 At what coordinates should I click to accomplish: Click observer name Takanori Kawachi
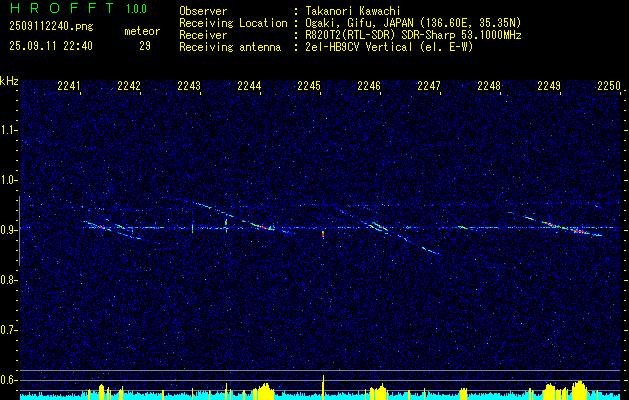(x=353, y=11)
